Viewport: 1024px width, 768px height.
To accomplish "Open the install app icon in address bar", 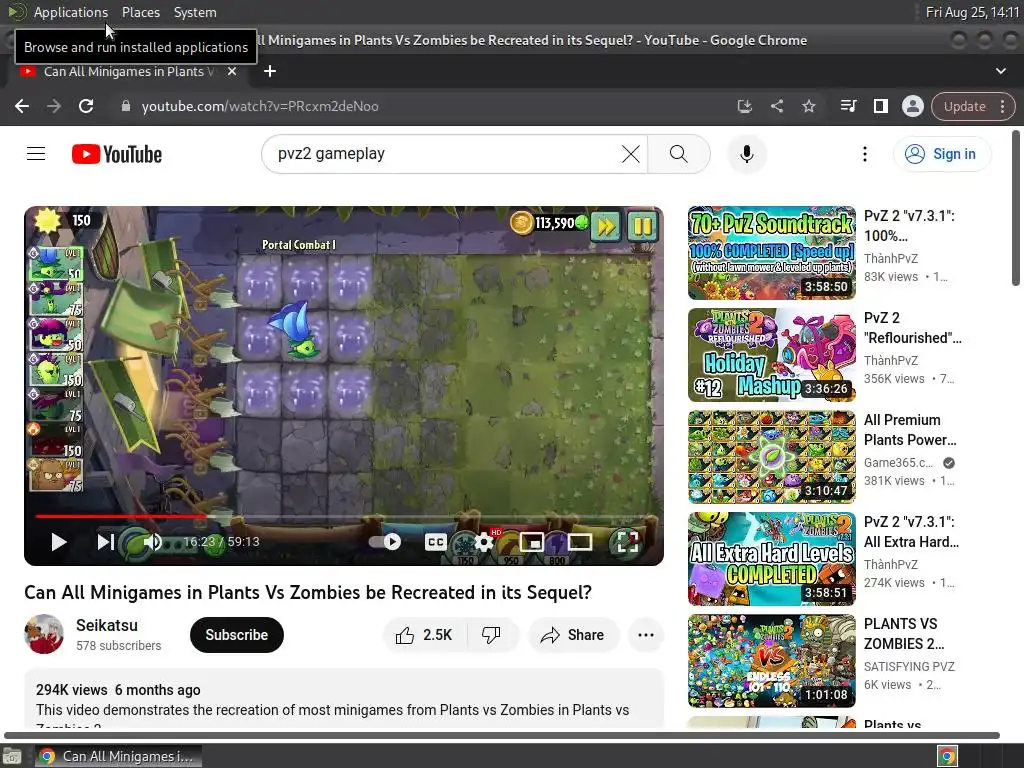I will pyautogui.click(x=744, y=106).
